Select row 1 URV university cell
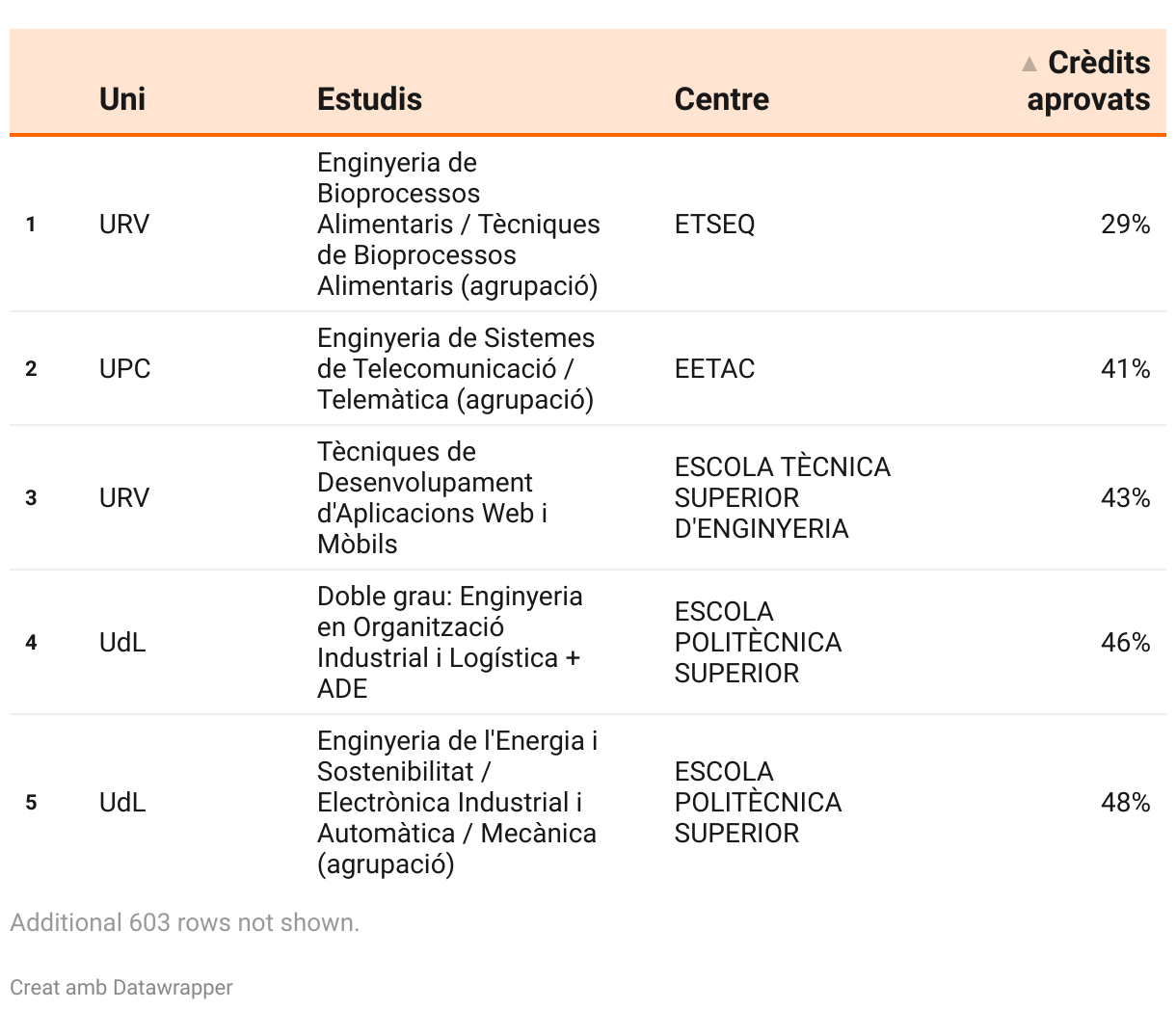 124,225
